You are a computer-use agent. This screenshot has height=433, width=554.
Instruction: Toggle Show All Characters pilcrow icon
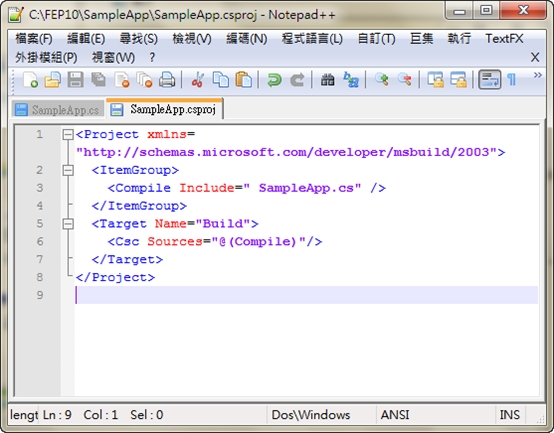511,79
